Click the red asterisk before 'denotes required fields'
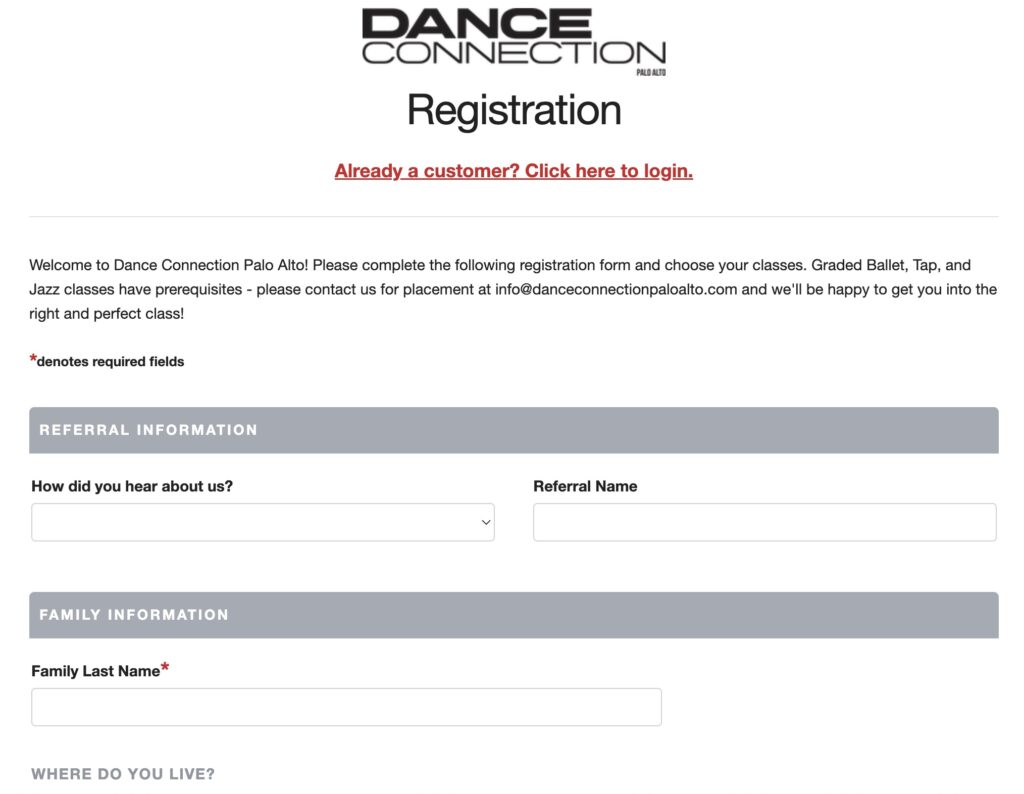Screen dimensions: 1024x794 coord(33,358)
